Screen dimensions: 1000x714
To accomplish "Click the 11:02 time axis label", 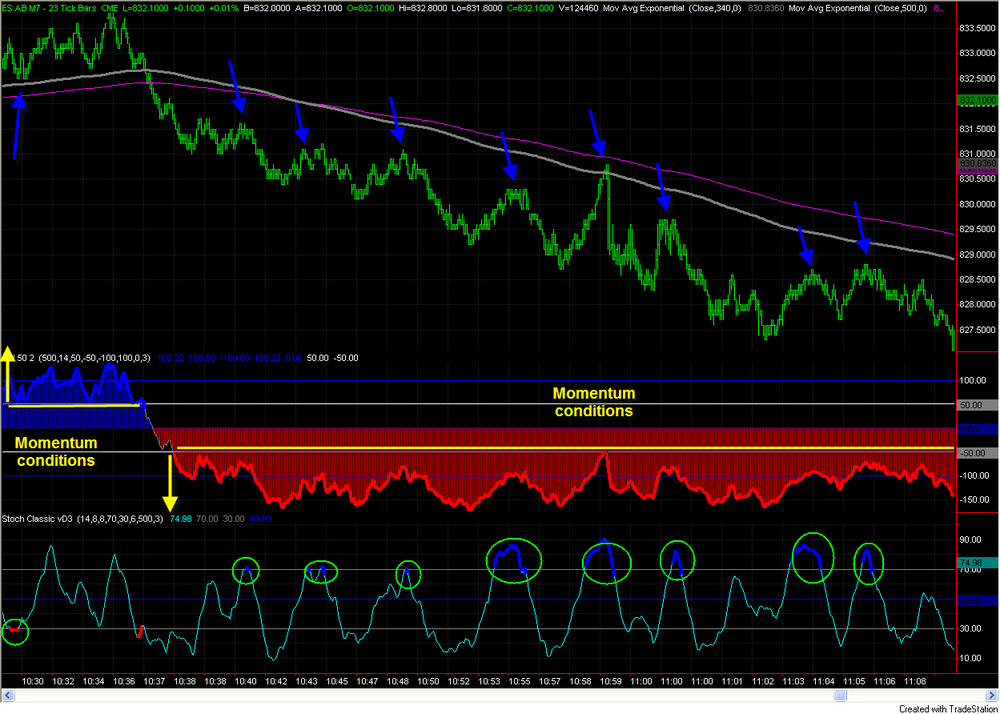I will [x=763, y=682].
